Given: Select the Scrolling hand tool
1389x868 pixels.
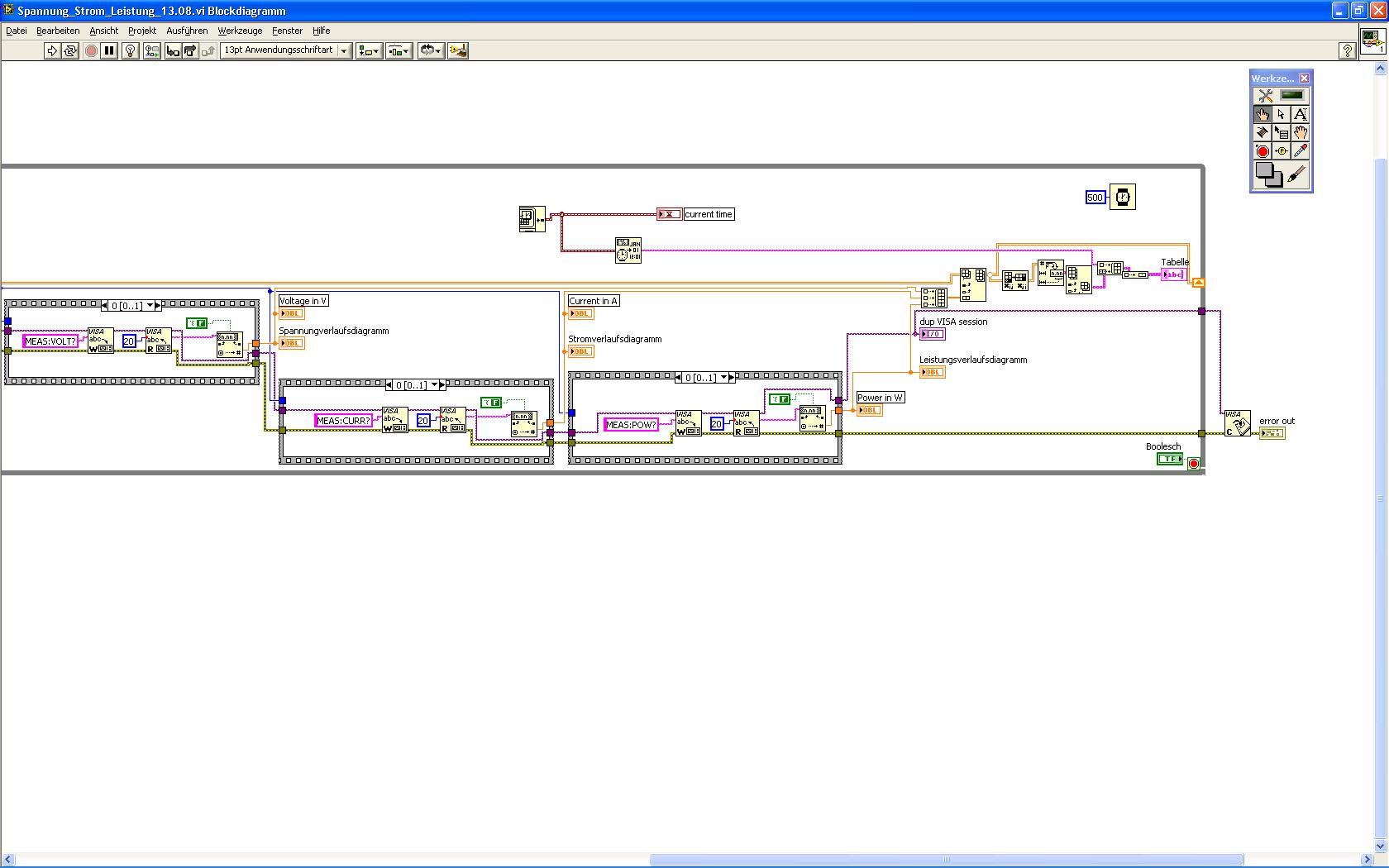Looking at the screenshot, I should coord(1301,132).
